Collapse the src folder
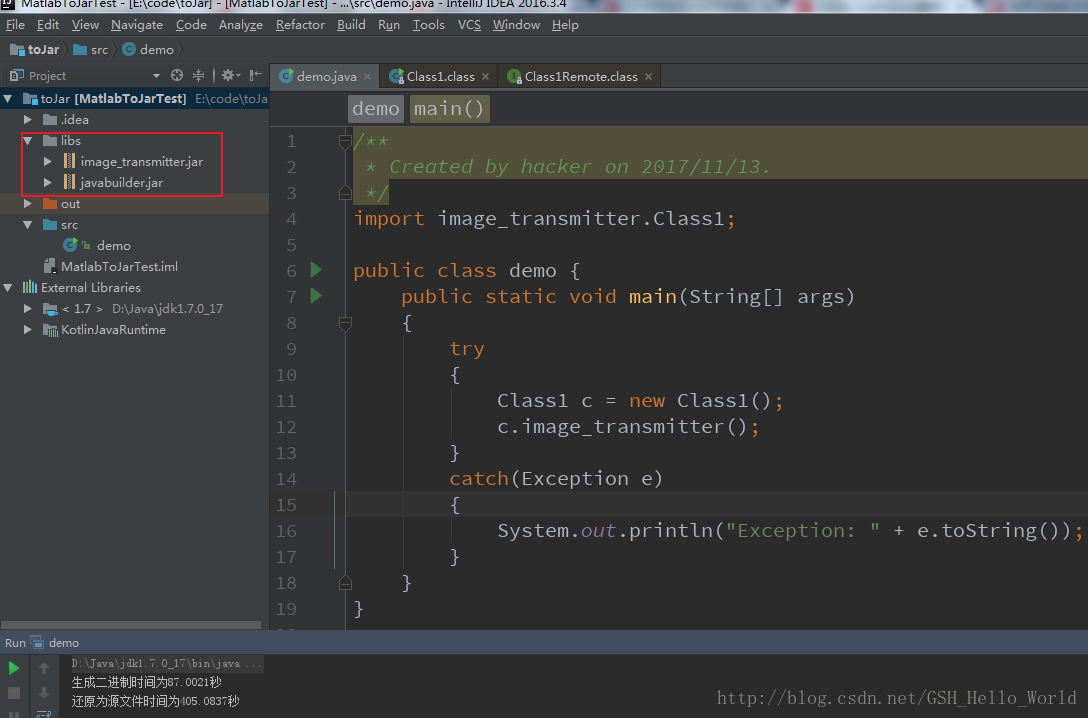1088x718 pixels. (28, 225)
